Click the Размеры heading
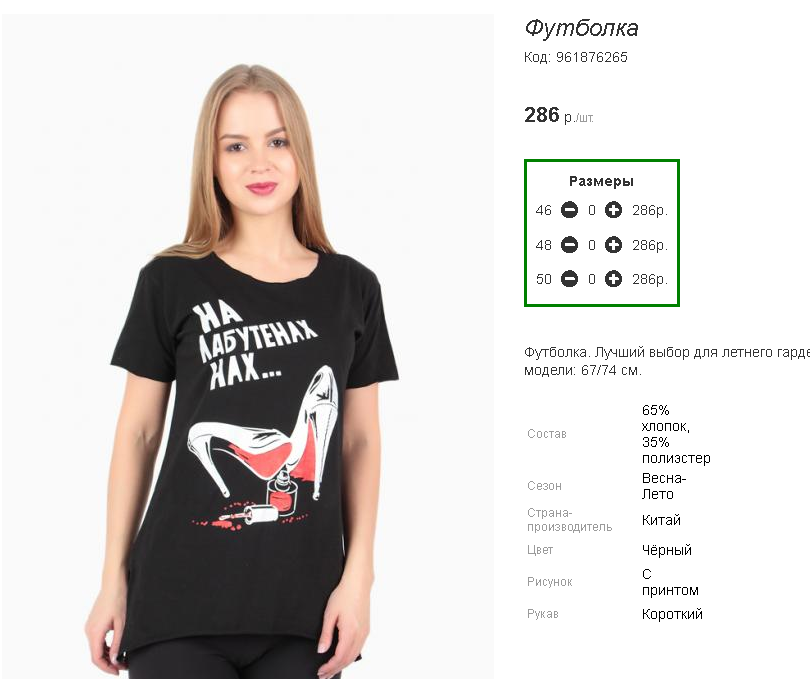 coord(601,181)
